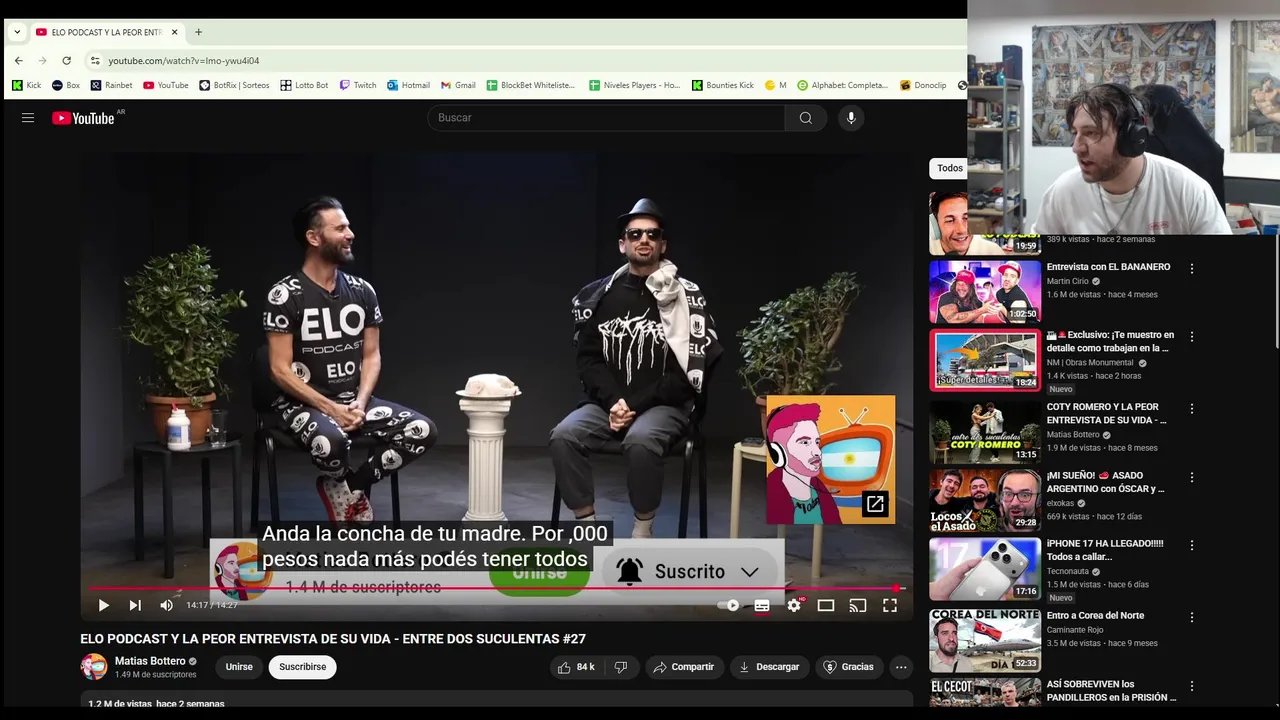Open tab search dropdown arrow
Viewport: 1280px width, 720px height.
click(17, 32)
